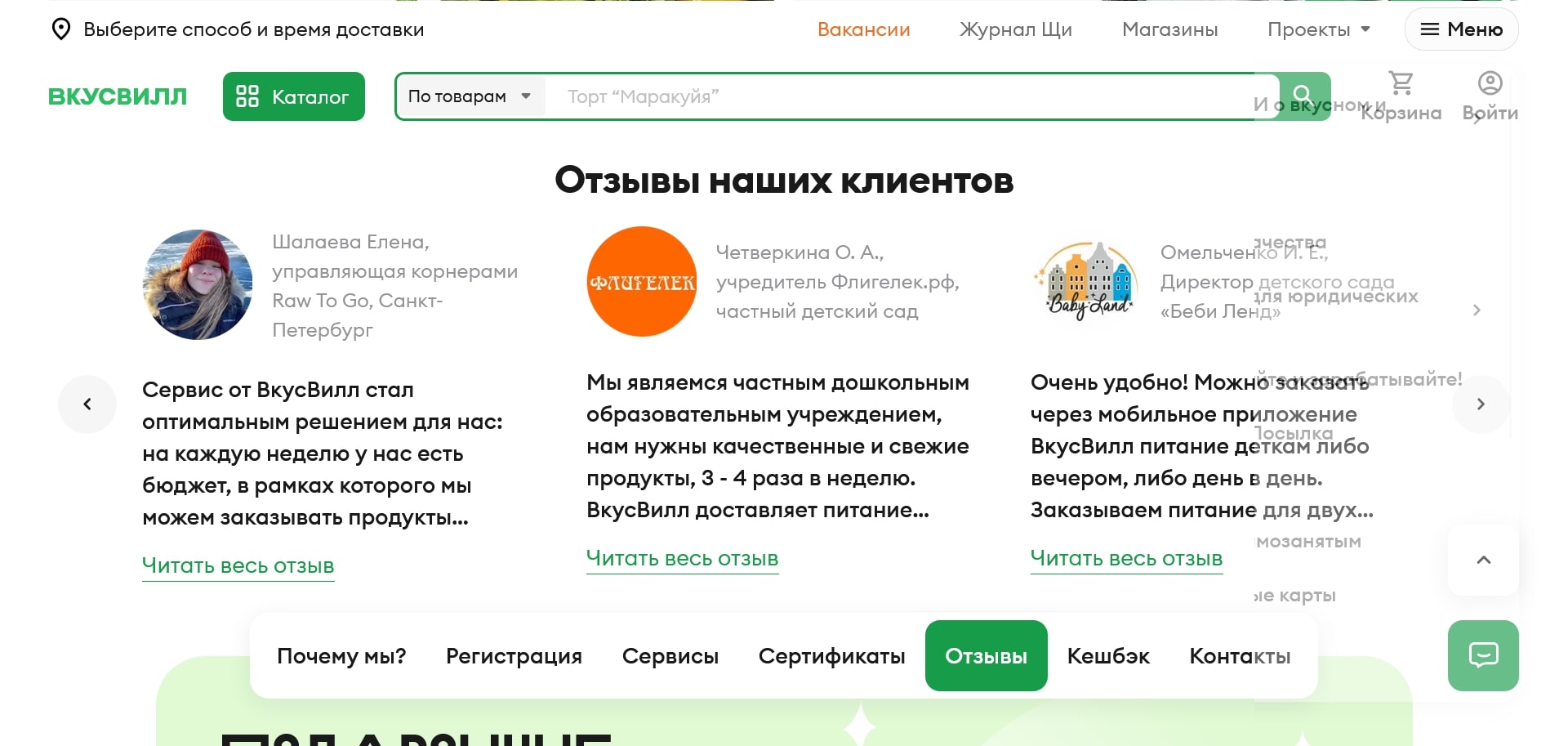Click Читать весь отзыв under the kindergarten review
The height and width of the screenshot is (746, 1568).
(x=682, y=558)
